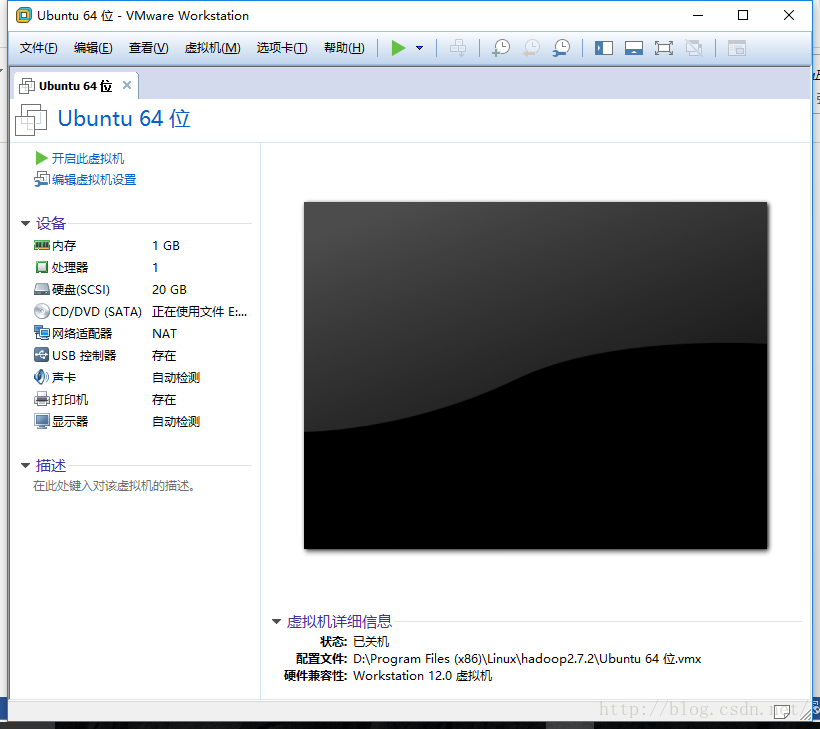Click the 1 GB memory value

coord(166,246)
